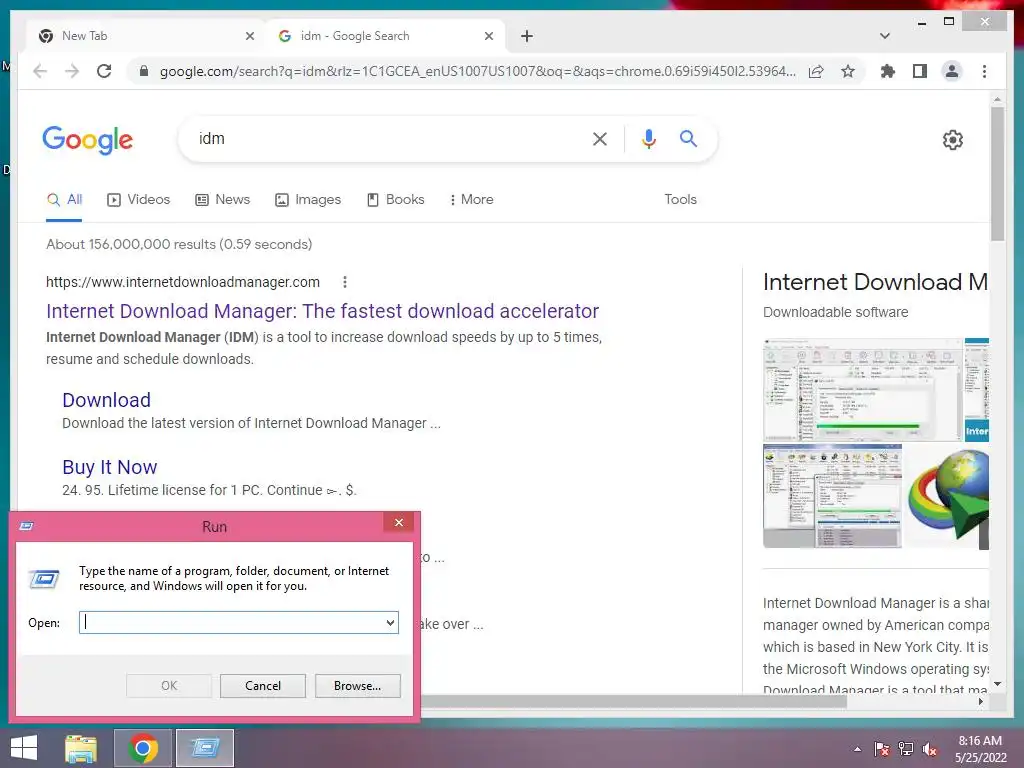Image resolution: width=1024 pixels, height=768 pixels.
Task: Switch to News results
Action: tap(223, 199)
